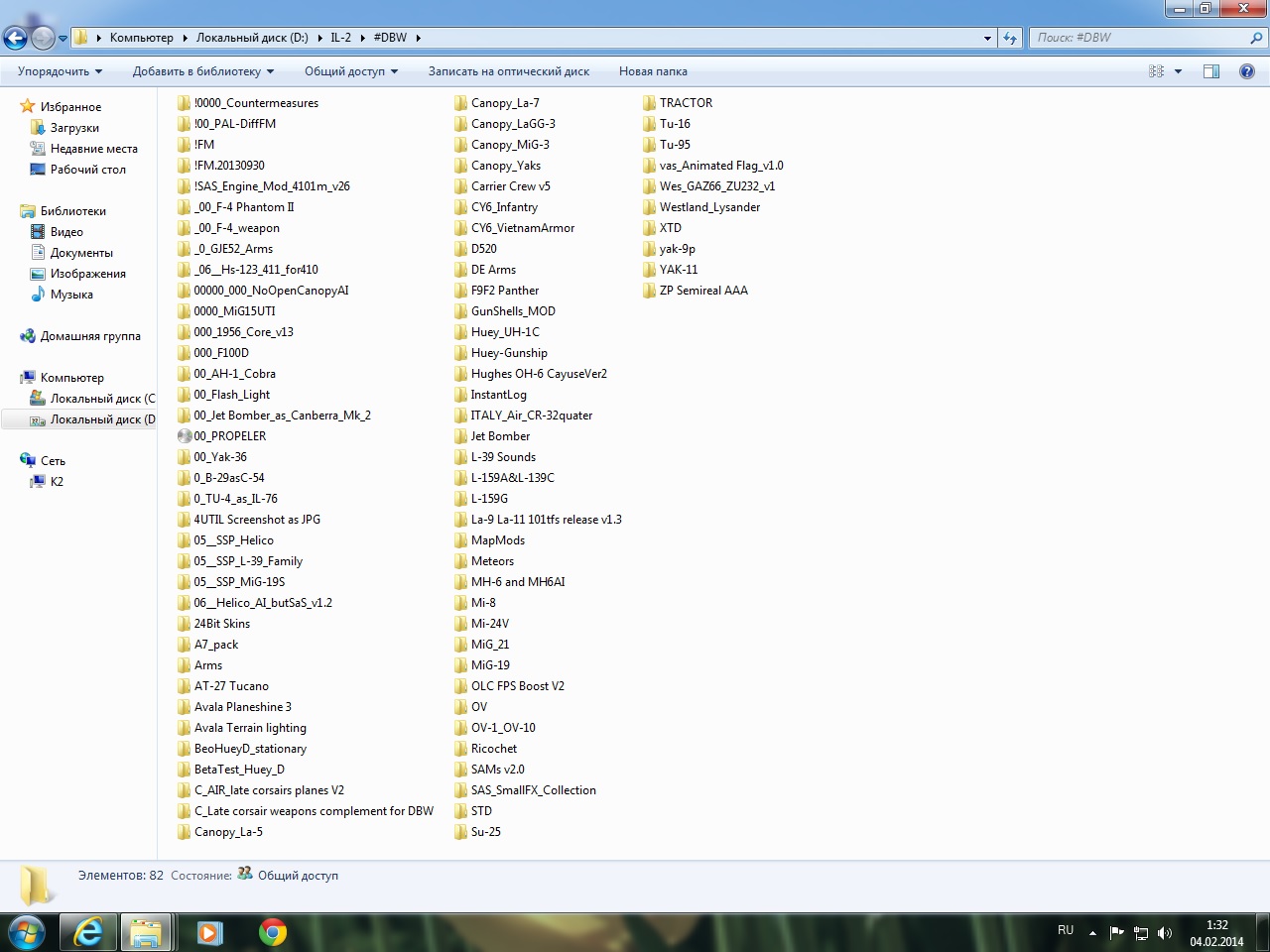Expand the address bar history dropdown
Image resolution: width=1270 pixels, height=952 pixels.
(x=987, y=38)
